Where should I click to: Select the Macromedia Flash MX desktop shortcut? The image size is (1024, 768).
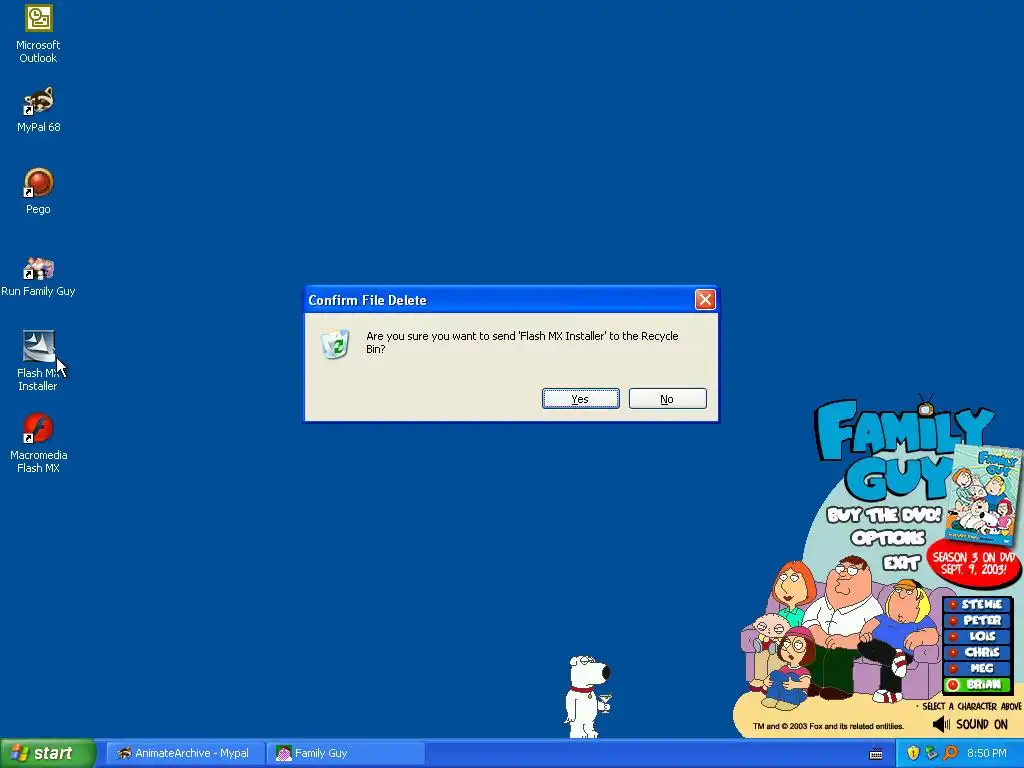(x=38, y=443)
